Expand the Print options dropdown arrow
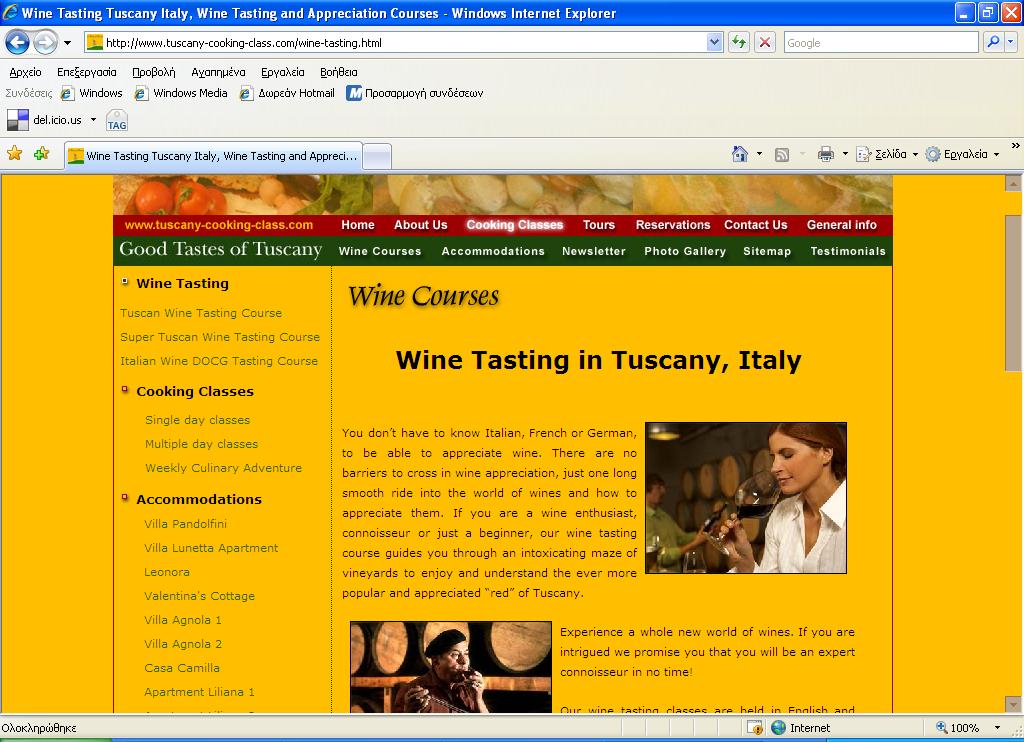 tap(845, 154)
